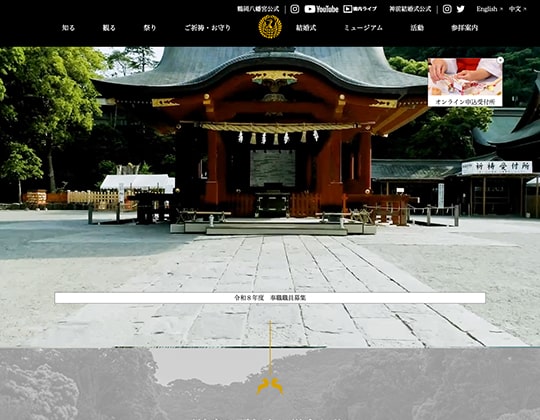Open the オンライン申込受付所 thumbnail

(x=465, y=82)
